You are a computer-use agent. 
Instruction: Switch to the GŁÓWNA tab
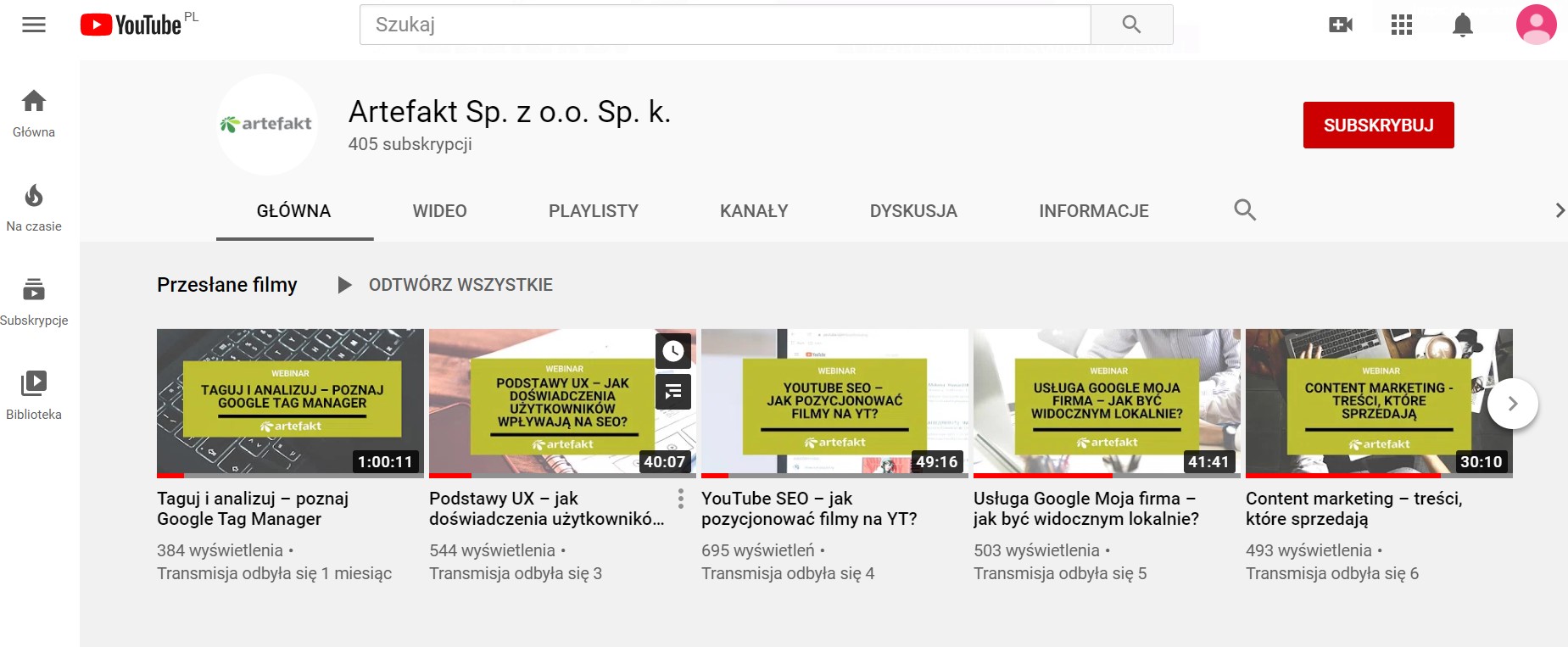[294, 211]
